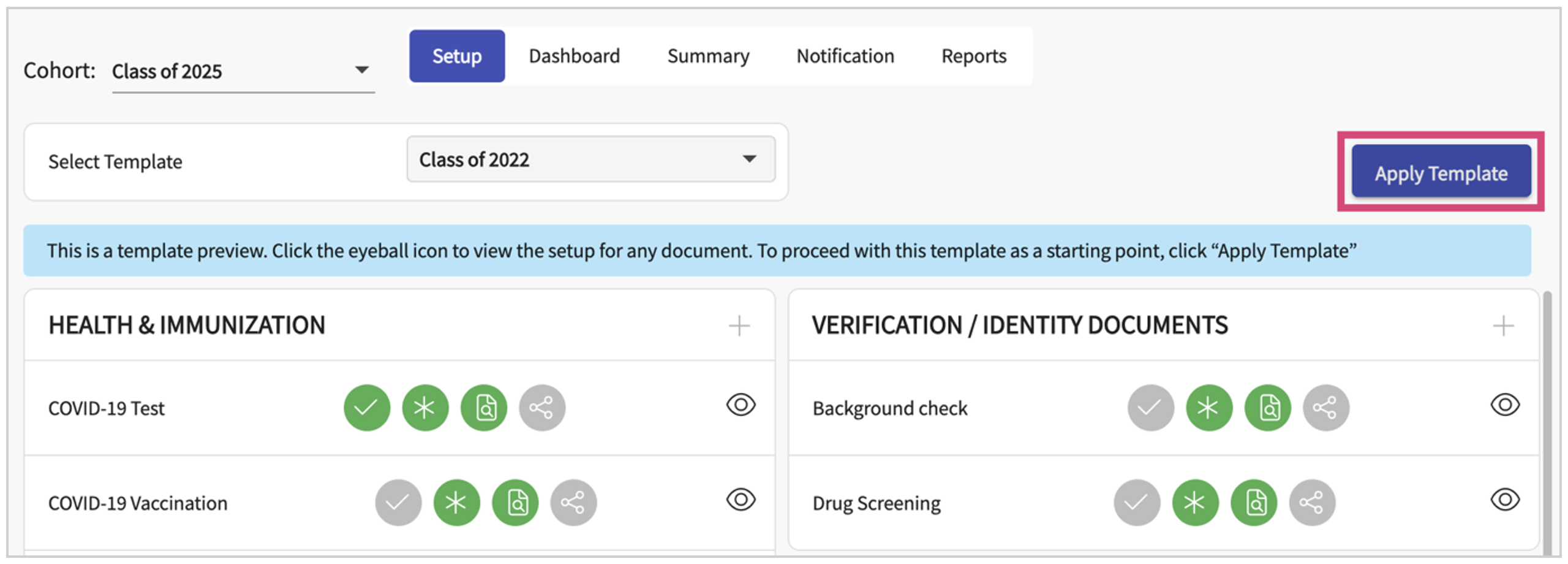Open the Cohort dropdown showing Class of 2025
The height and width of the screenshot is (564, 1568).
[x=243, y=71]
